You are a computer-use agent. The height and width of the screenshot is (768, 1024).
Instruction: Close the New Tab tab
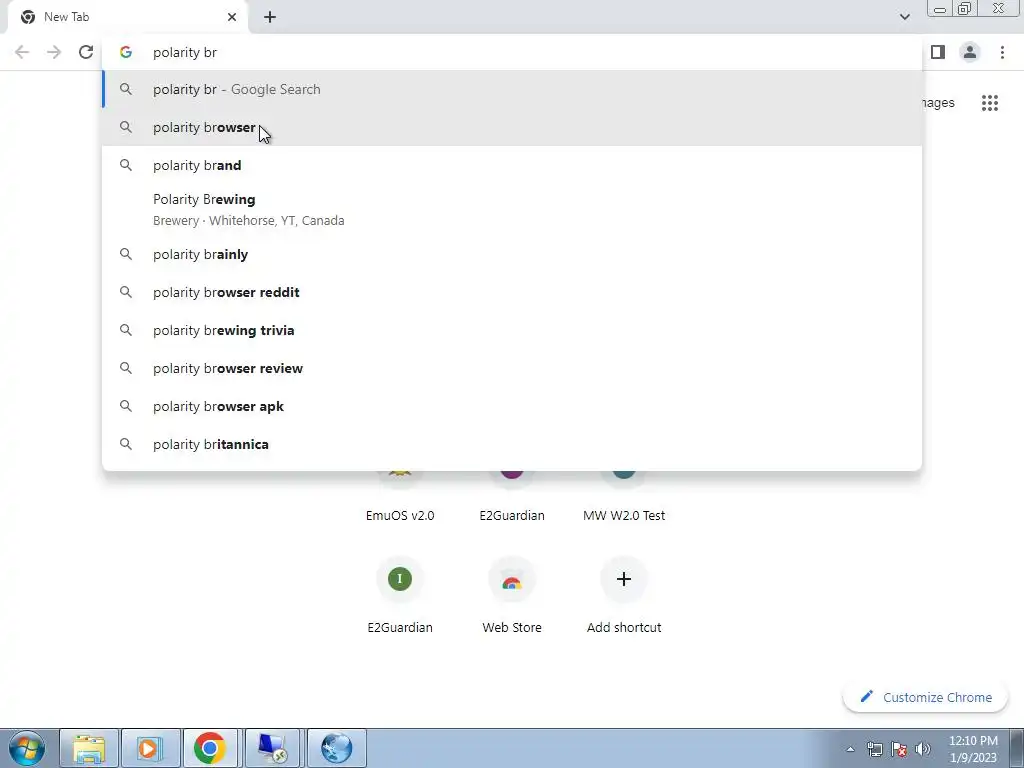[232, 17]
